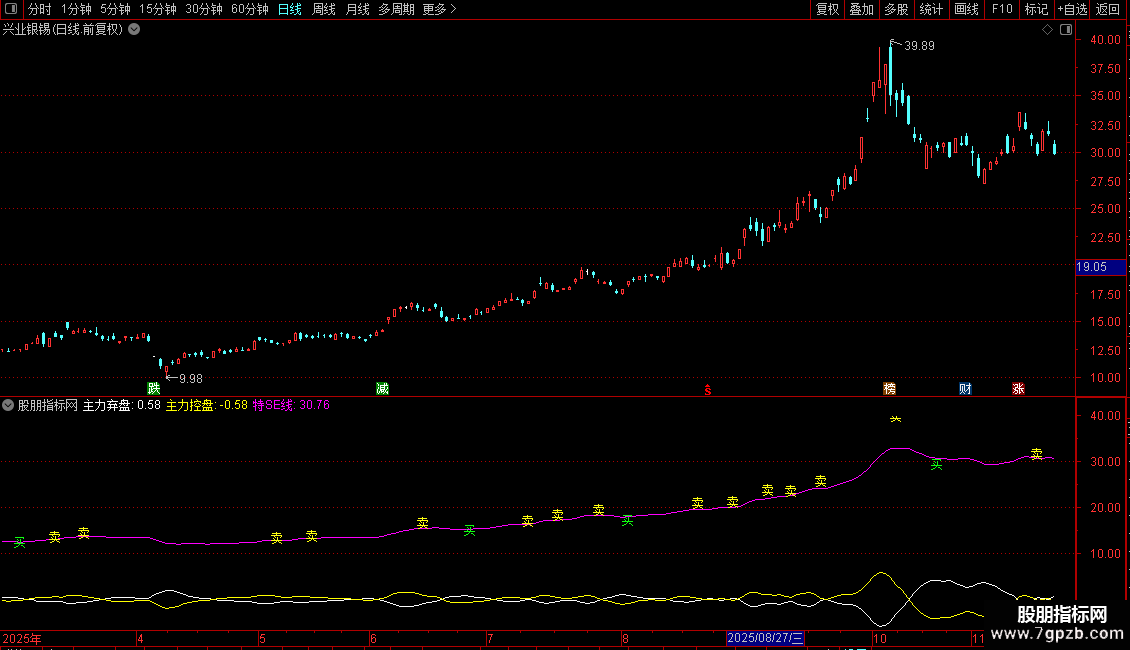Select the 30分钟 period tab
The height and width of the screenshot is (650, 1130).
coord(204,9)
